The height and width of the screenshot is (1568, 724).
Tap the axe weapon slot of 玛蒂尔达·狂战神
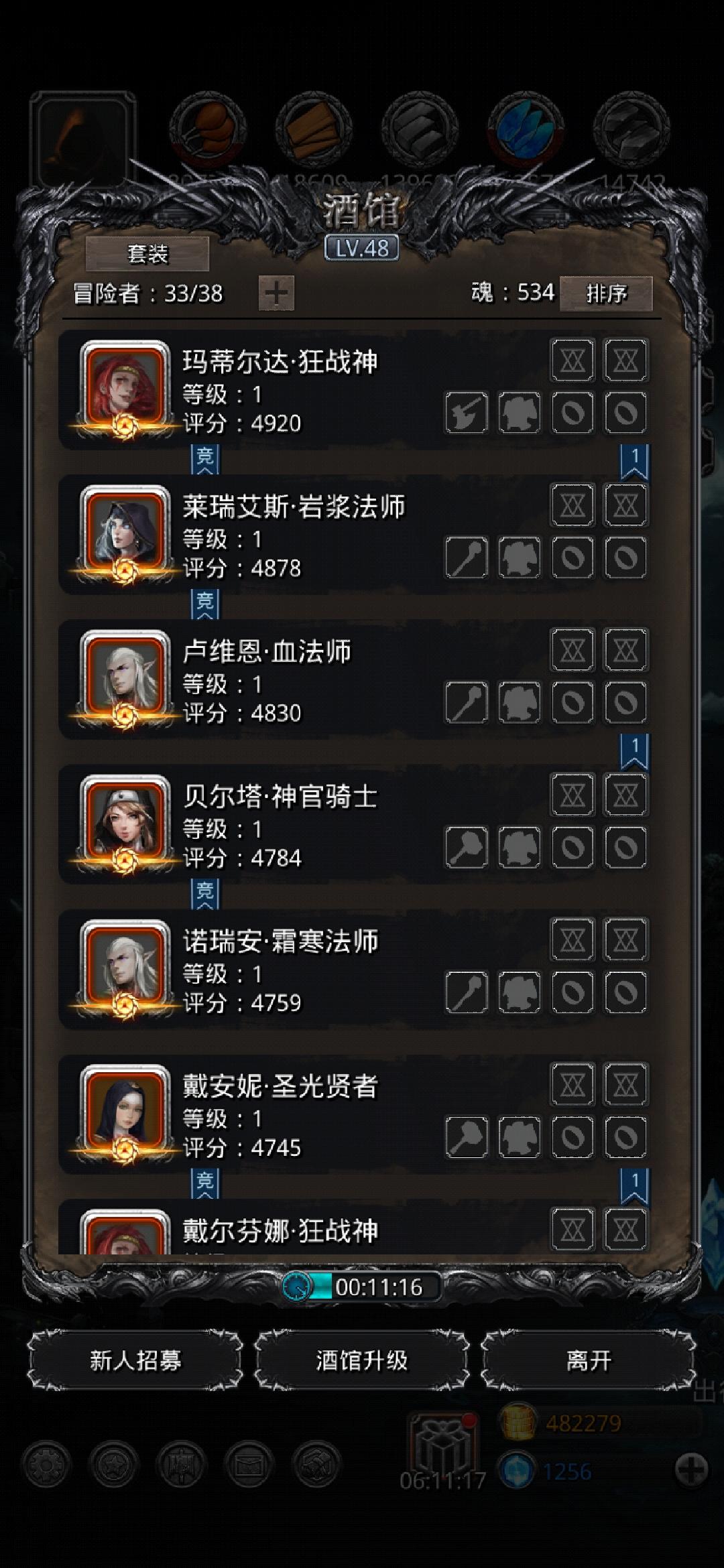click(467, 412)
